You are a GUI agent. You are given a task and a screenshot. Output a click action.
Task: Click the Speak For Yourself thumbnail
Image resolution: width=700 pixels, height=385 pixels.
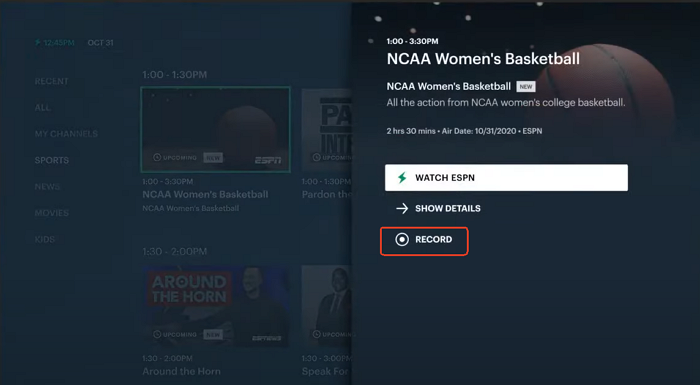click(327, 307)
